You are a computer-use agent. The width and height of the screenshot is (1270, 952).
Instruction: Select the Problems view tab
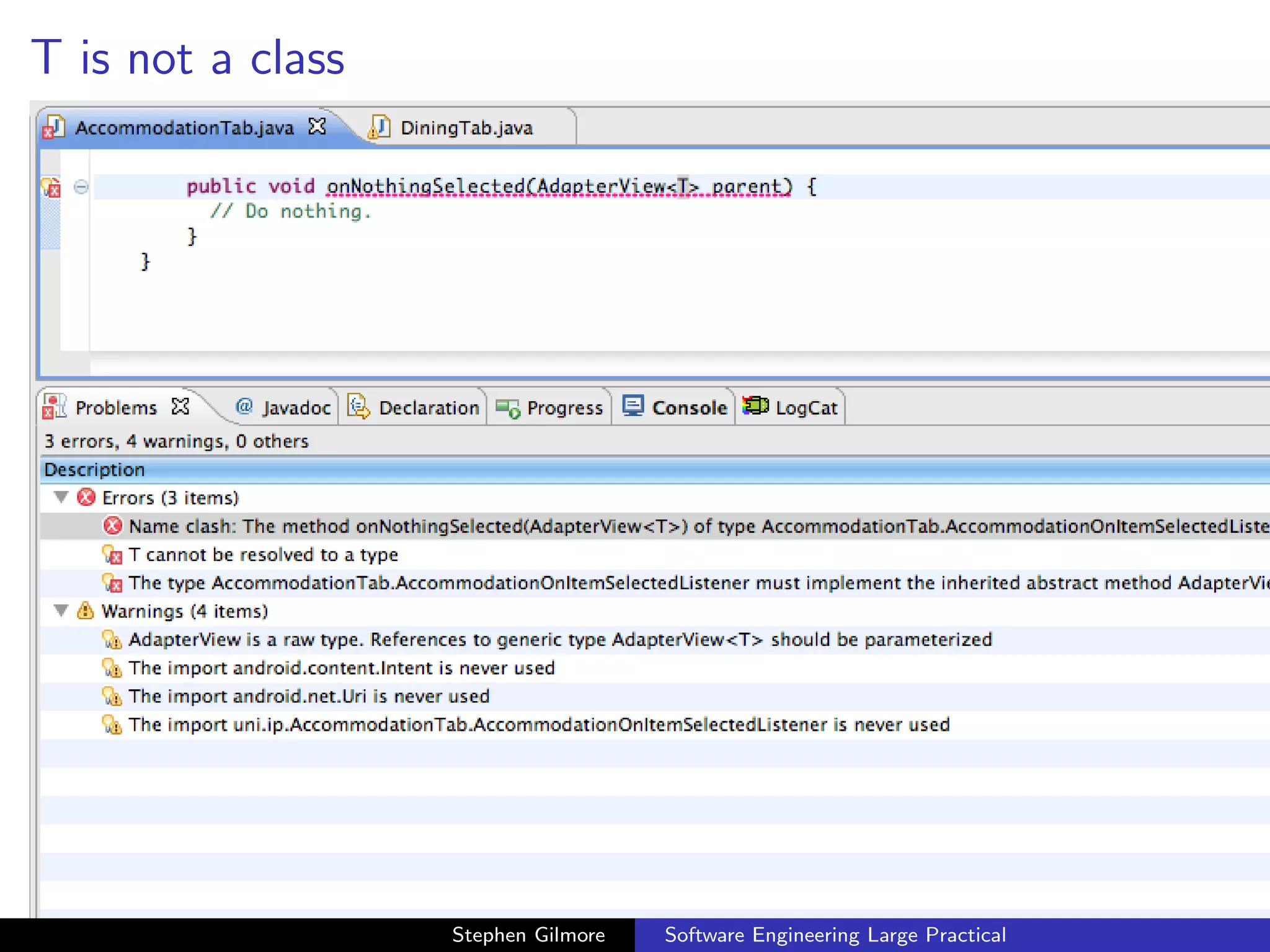click(116, 408)
